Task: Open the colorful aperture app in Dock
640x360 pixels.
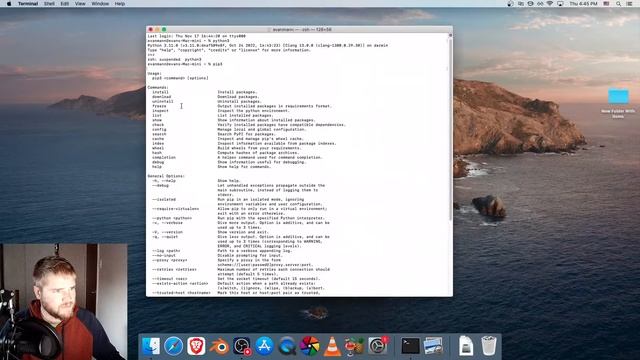Action: pyautogui.click(x=310, y=346)
